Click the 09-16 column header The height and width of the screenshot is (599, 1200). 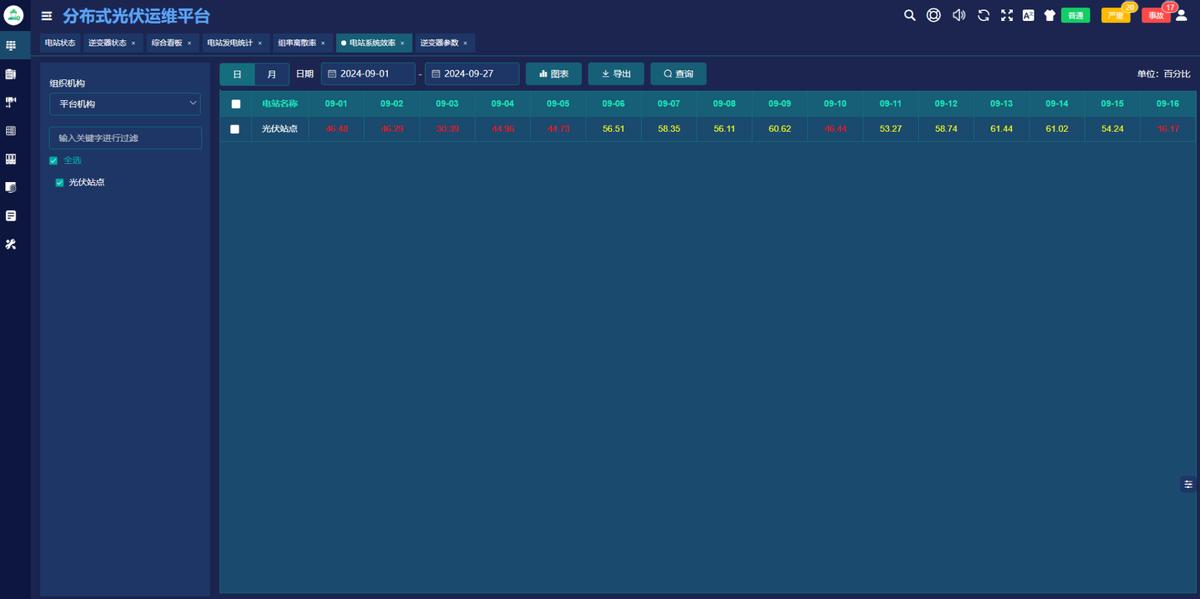pos(1168,104)
